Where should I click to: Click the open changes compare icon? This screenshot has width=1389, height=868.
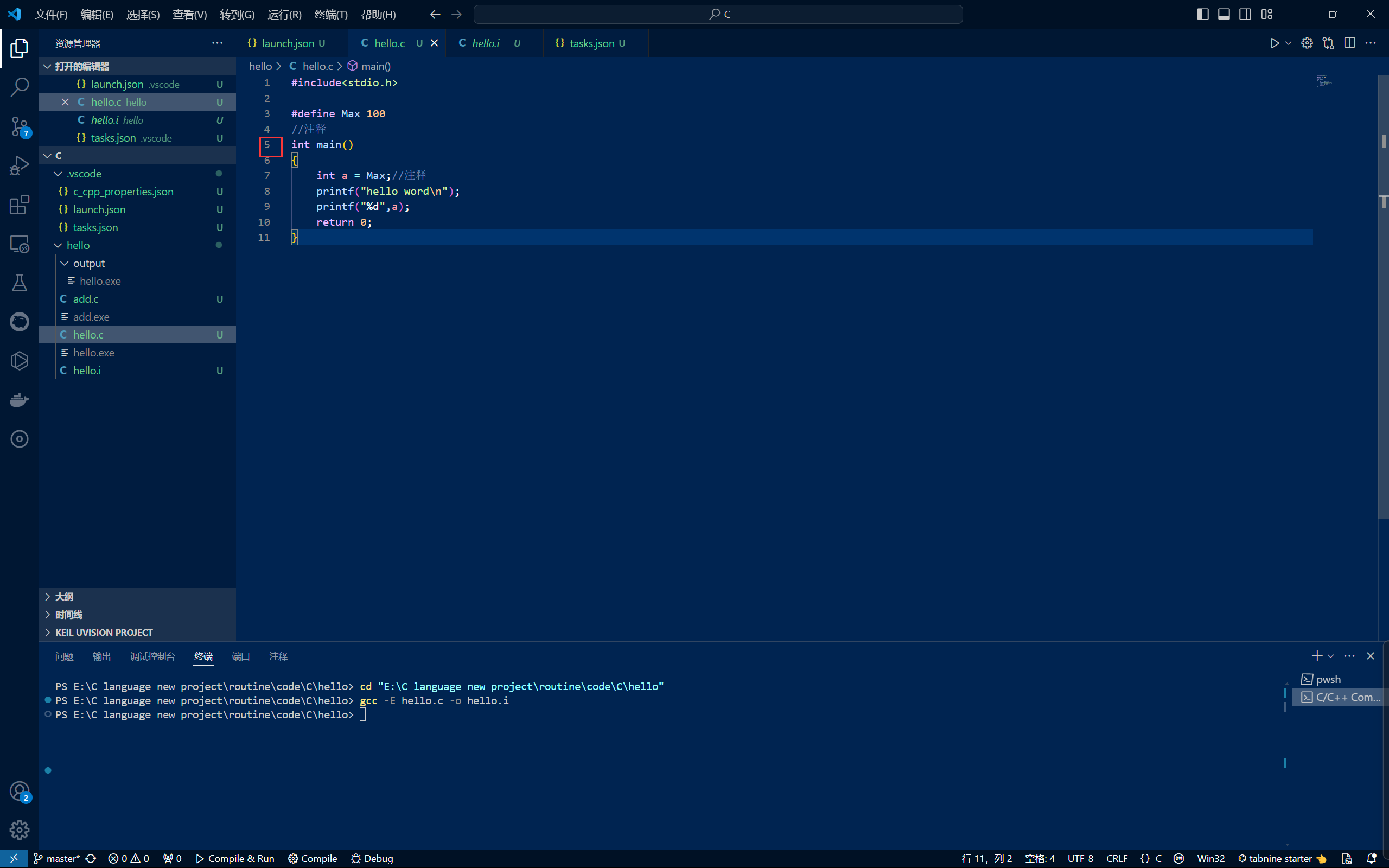click(1328, 43)
